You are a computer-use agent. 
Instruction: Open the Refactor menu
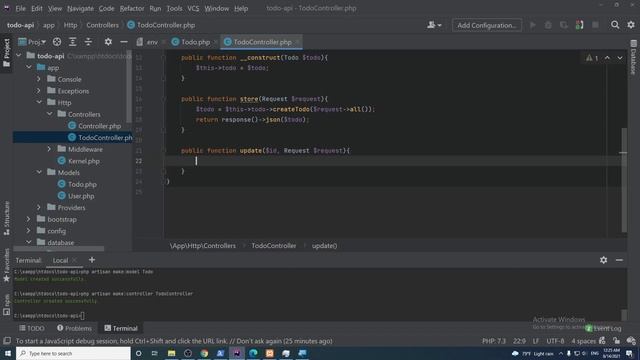[132, 8]
